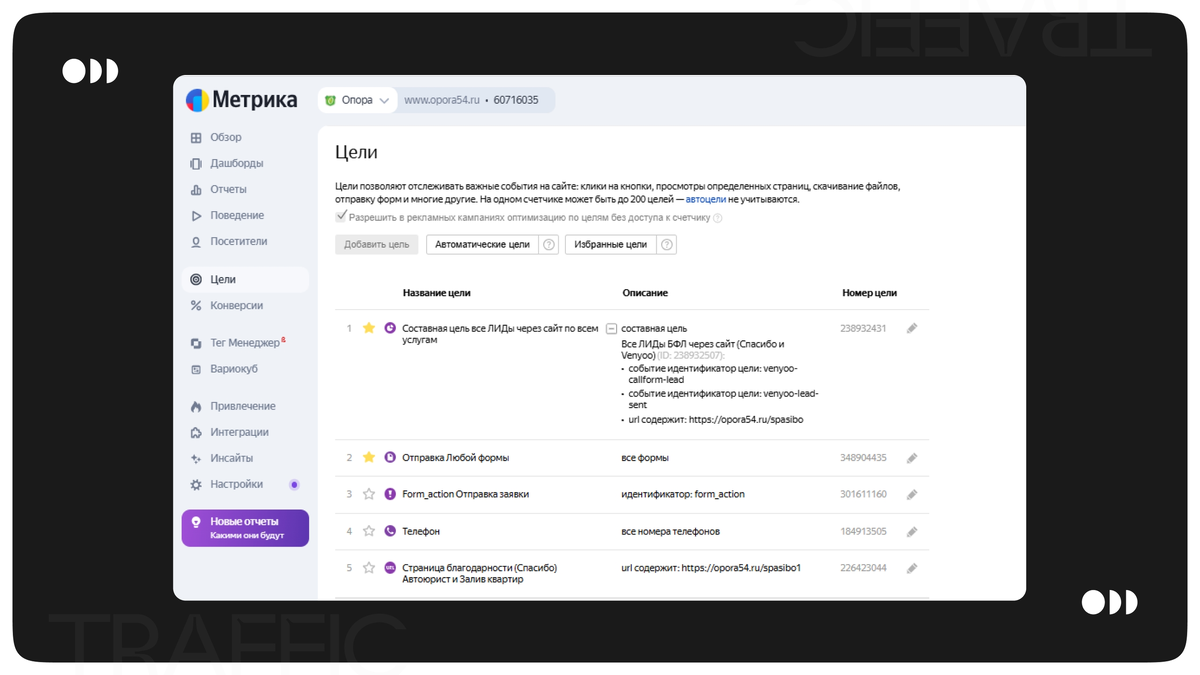Edit goal 184913505 with pencil icon

click(912, 531)
